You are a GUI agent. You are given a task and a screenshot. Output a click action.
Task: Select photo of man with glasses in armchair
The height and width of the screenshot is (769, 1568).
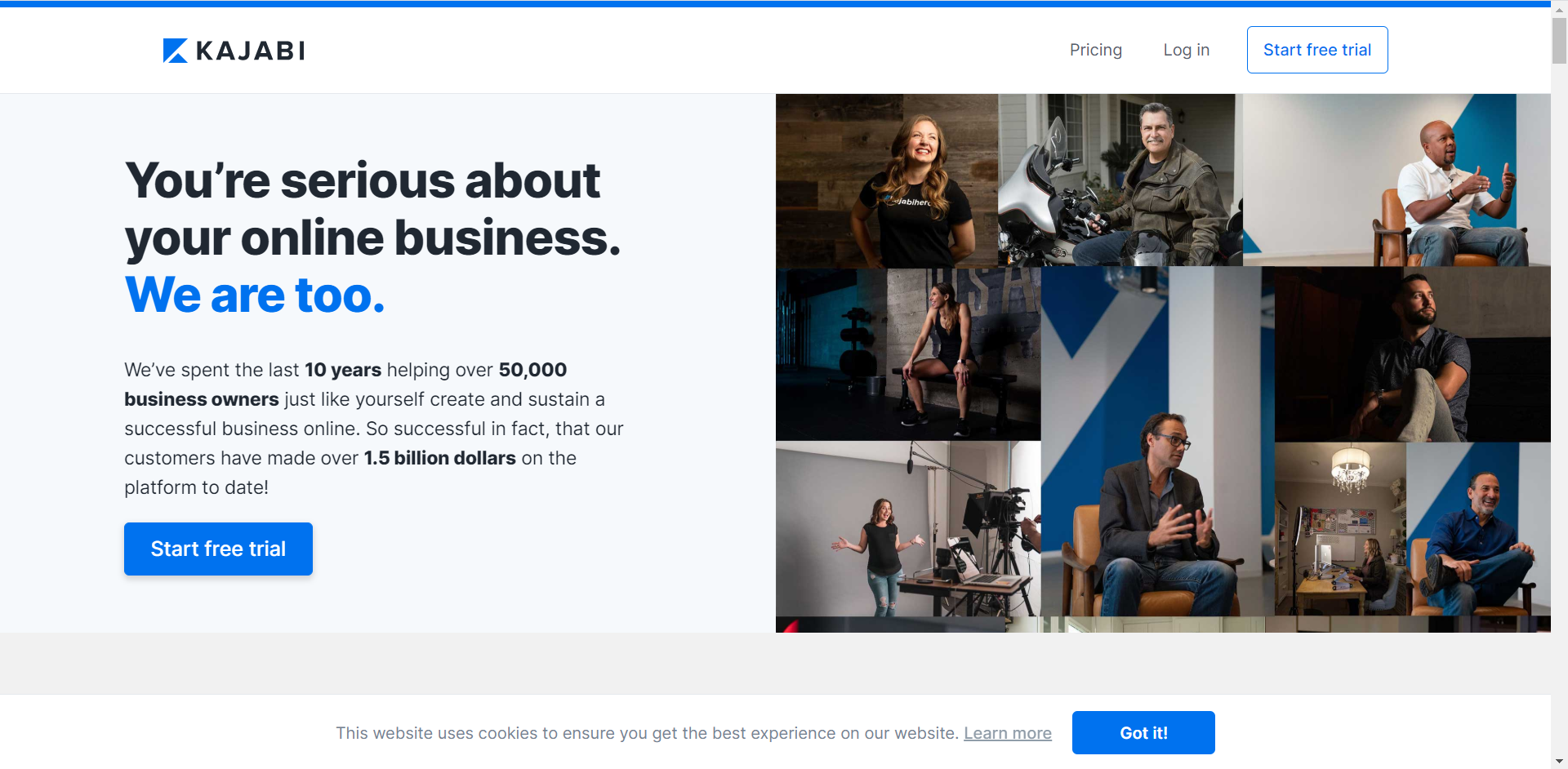(1158, 441)
